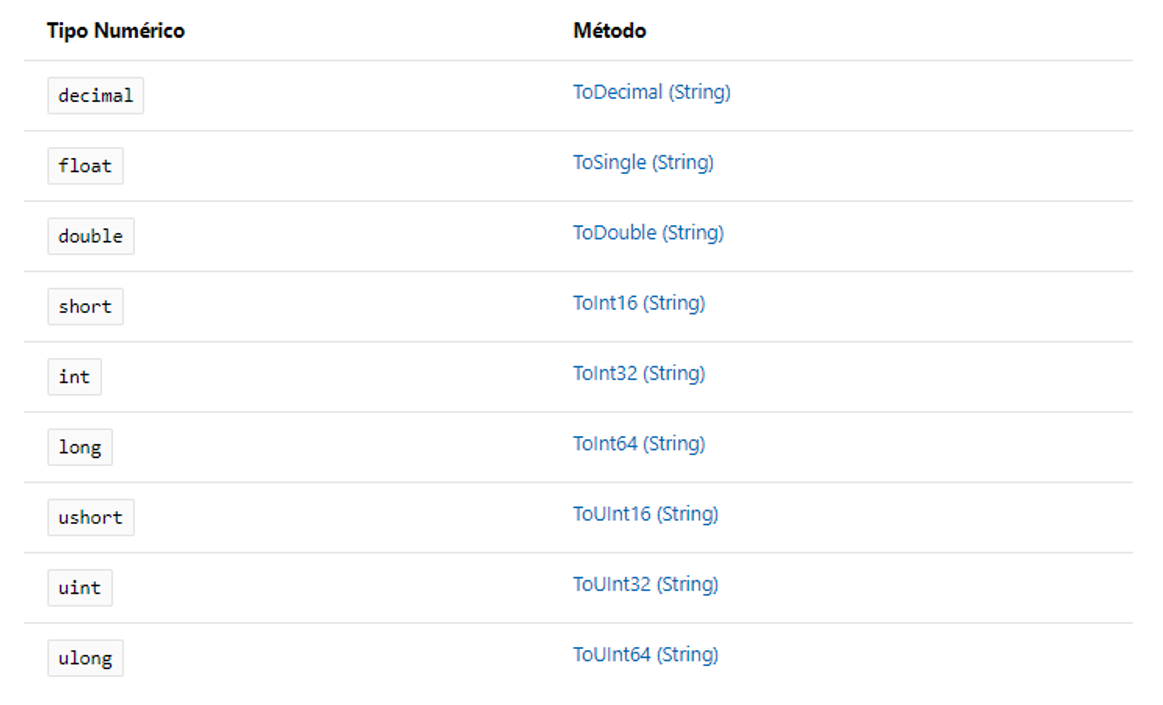Select the long code label

(80, 448)
